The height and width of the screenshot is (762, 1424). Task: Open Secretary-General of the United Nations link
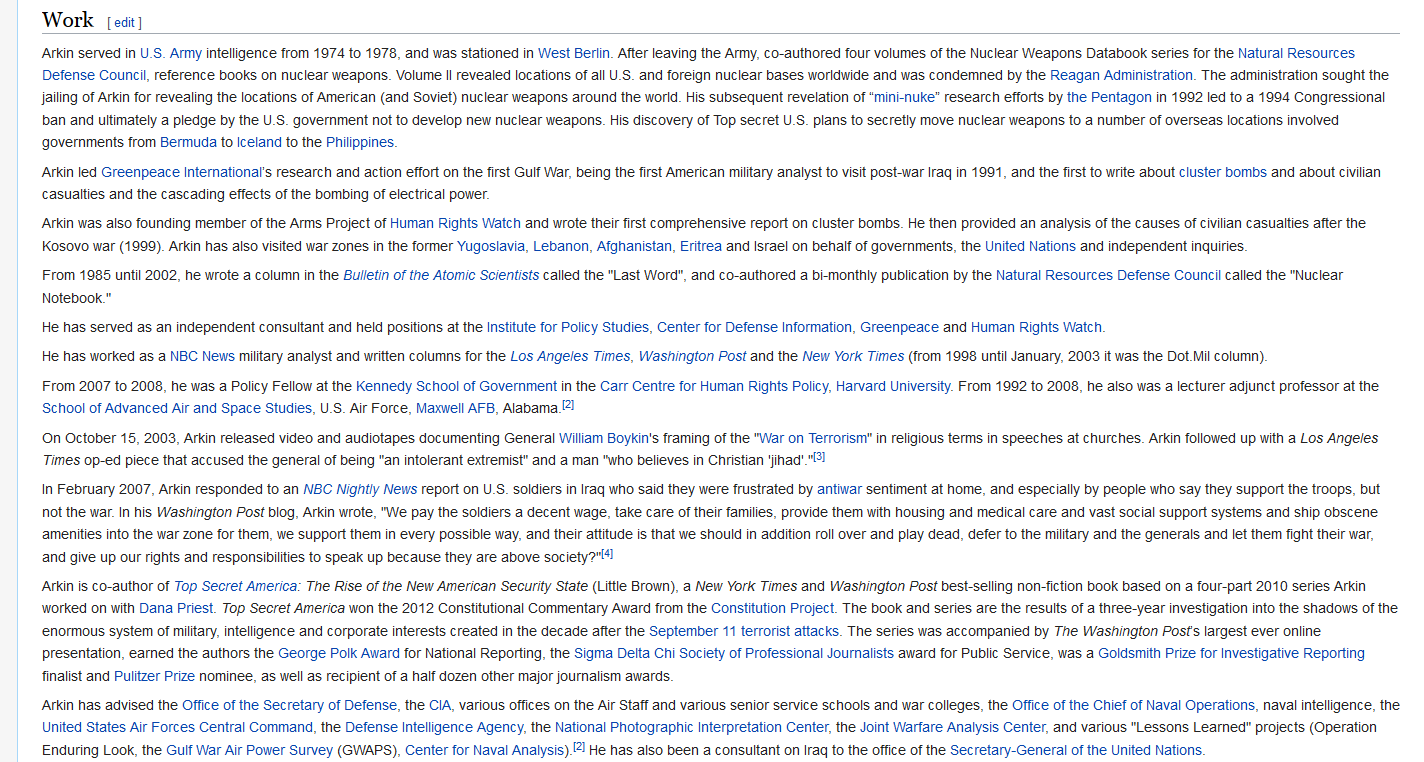(x=1077, y=750)
